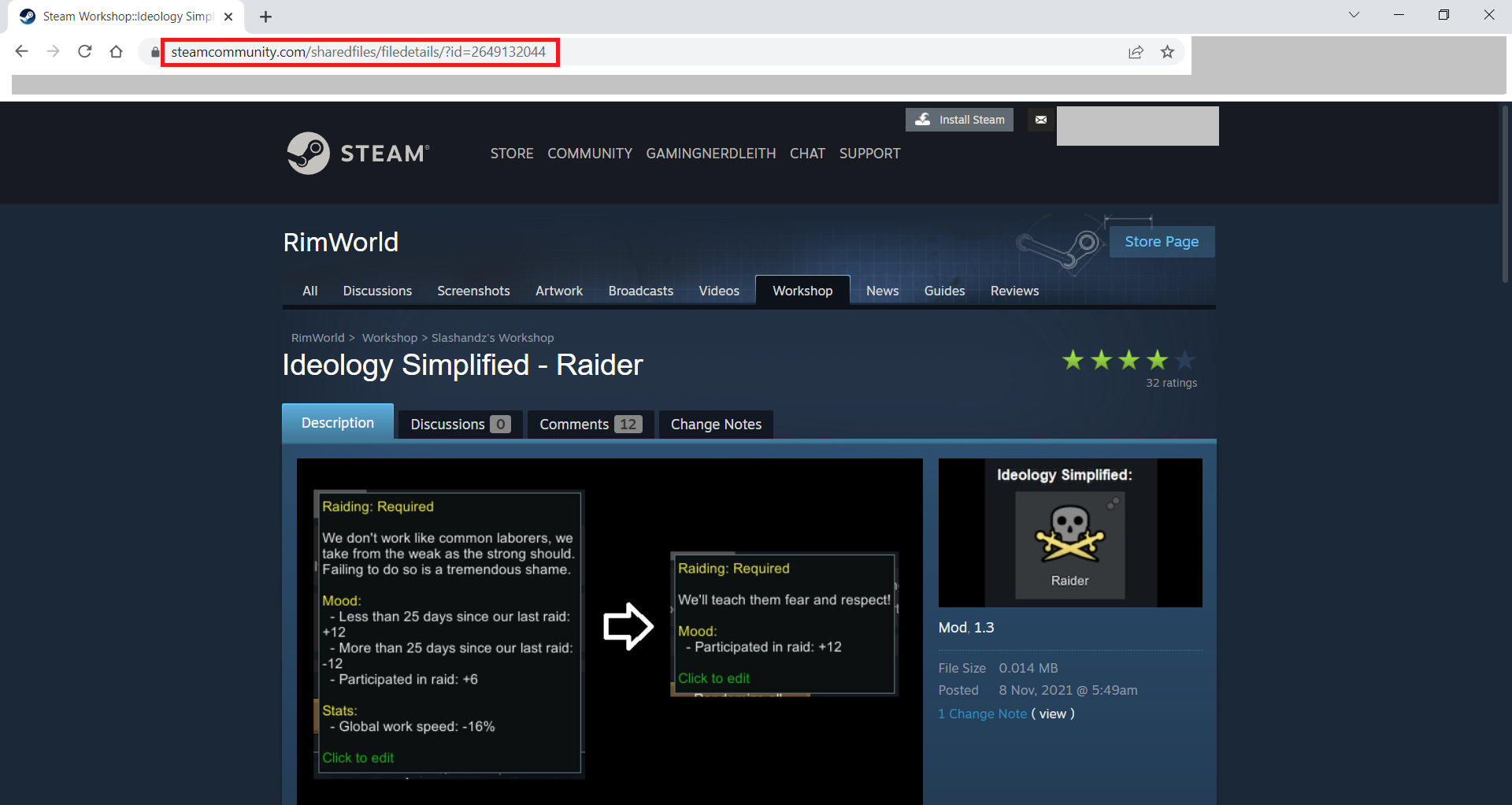Click Workshop breadcrumb link

(x=390, y=338)
